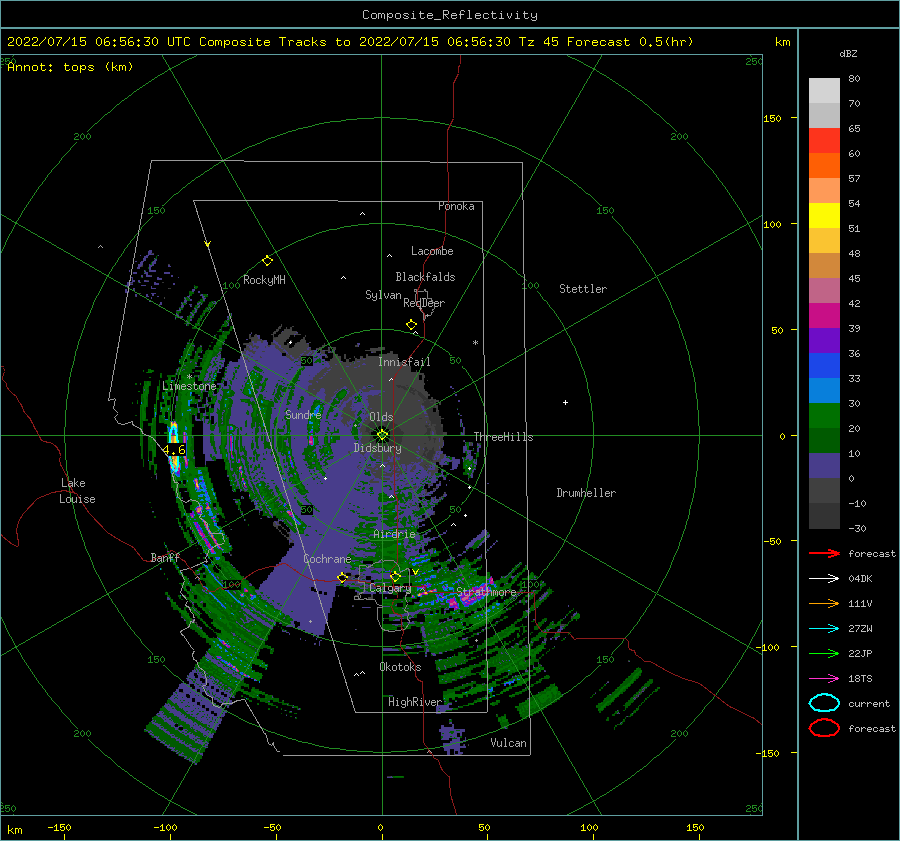This screenshot has height=841, width=900.
Task: Click the Lacombe city label
Action: click(x=432, y=251)
